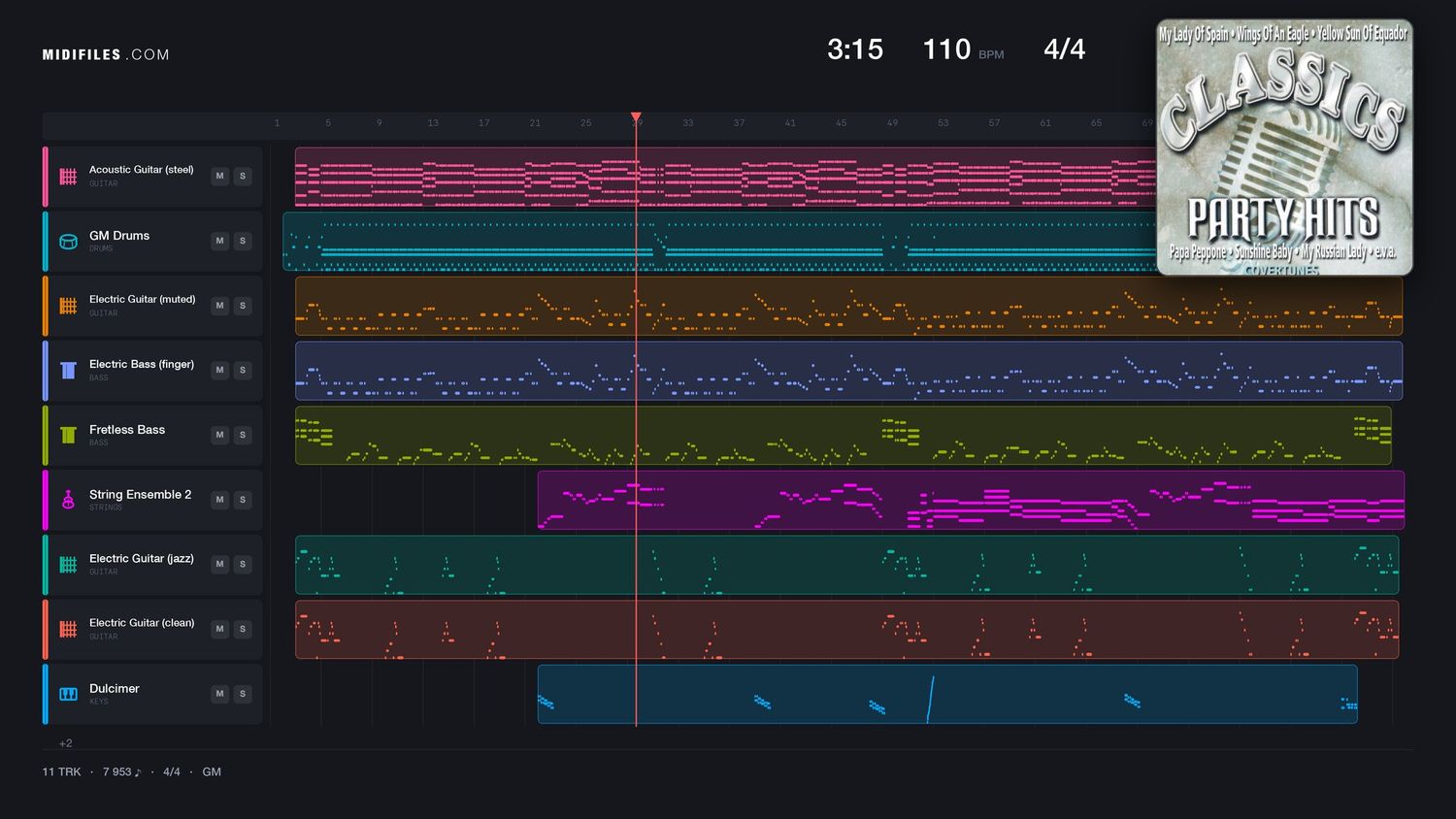Click the 11 TRK status entry
Image resolution: width=1456 pixels, height=819 pixels.
(61, 772)
